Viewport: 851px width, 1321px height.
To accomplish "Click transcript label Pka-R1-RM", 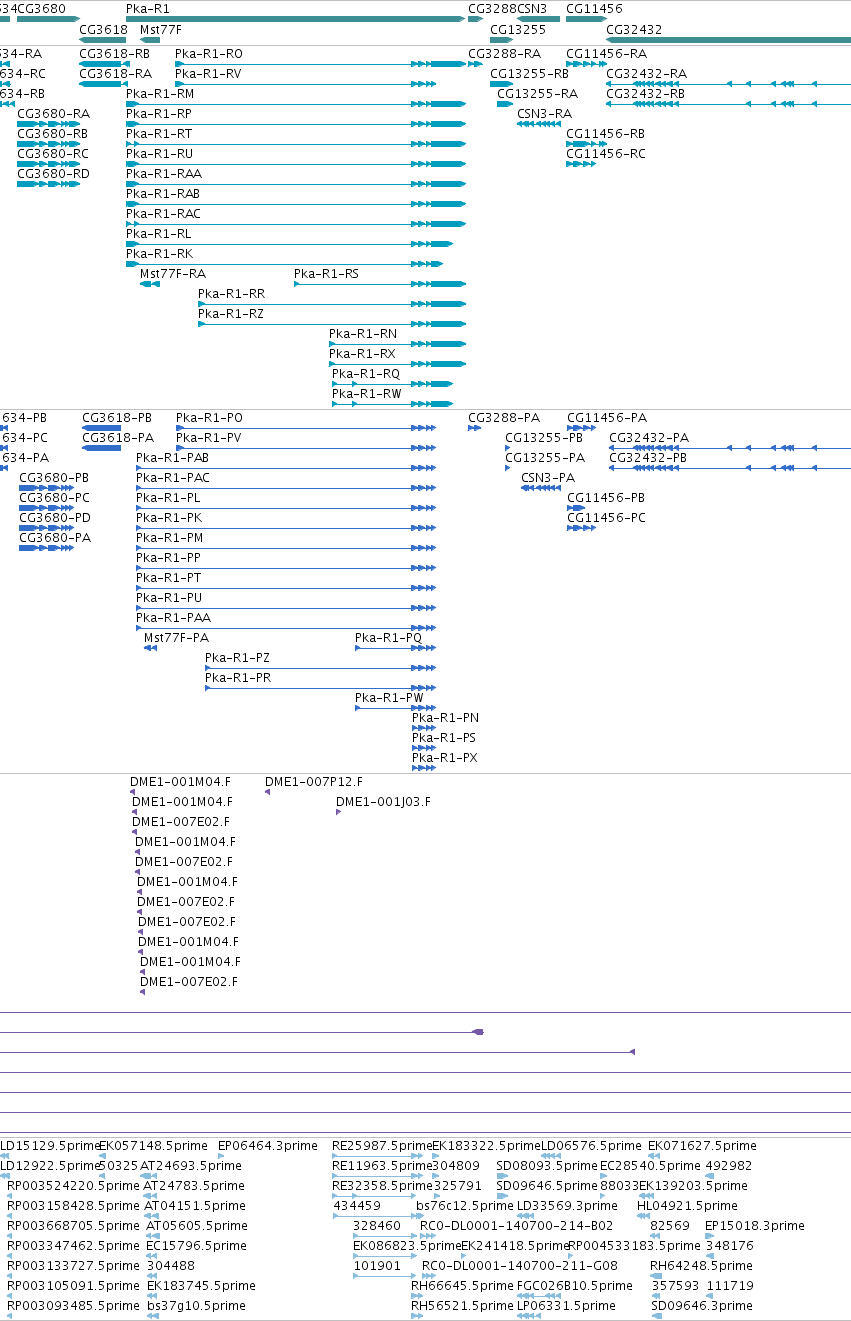I will 160,94.
